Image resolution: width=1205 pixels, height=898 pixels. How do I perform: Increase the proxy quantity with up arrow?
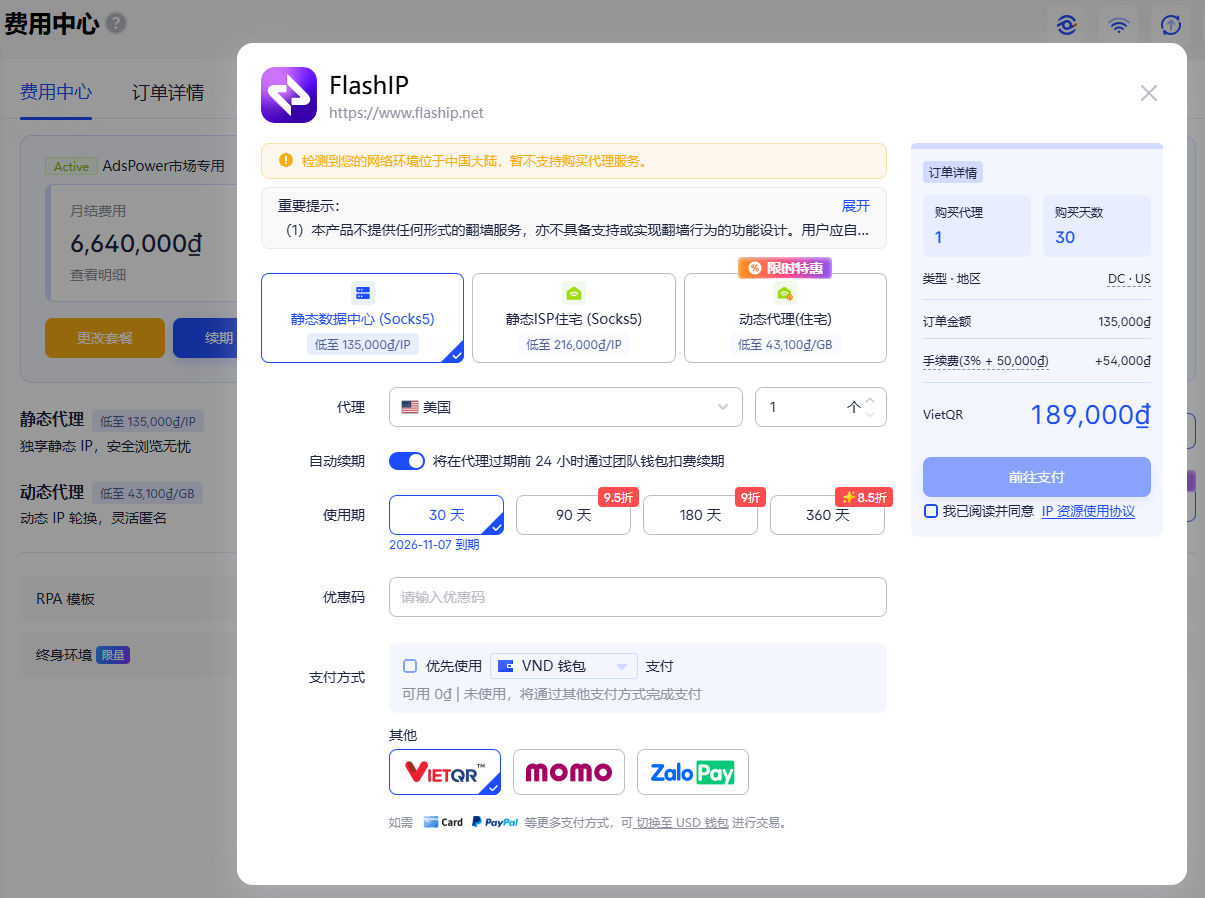coord(870,400)
